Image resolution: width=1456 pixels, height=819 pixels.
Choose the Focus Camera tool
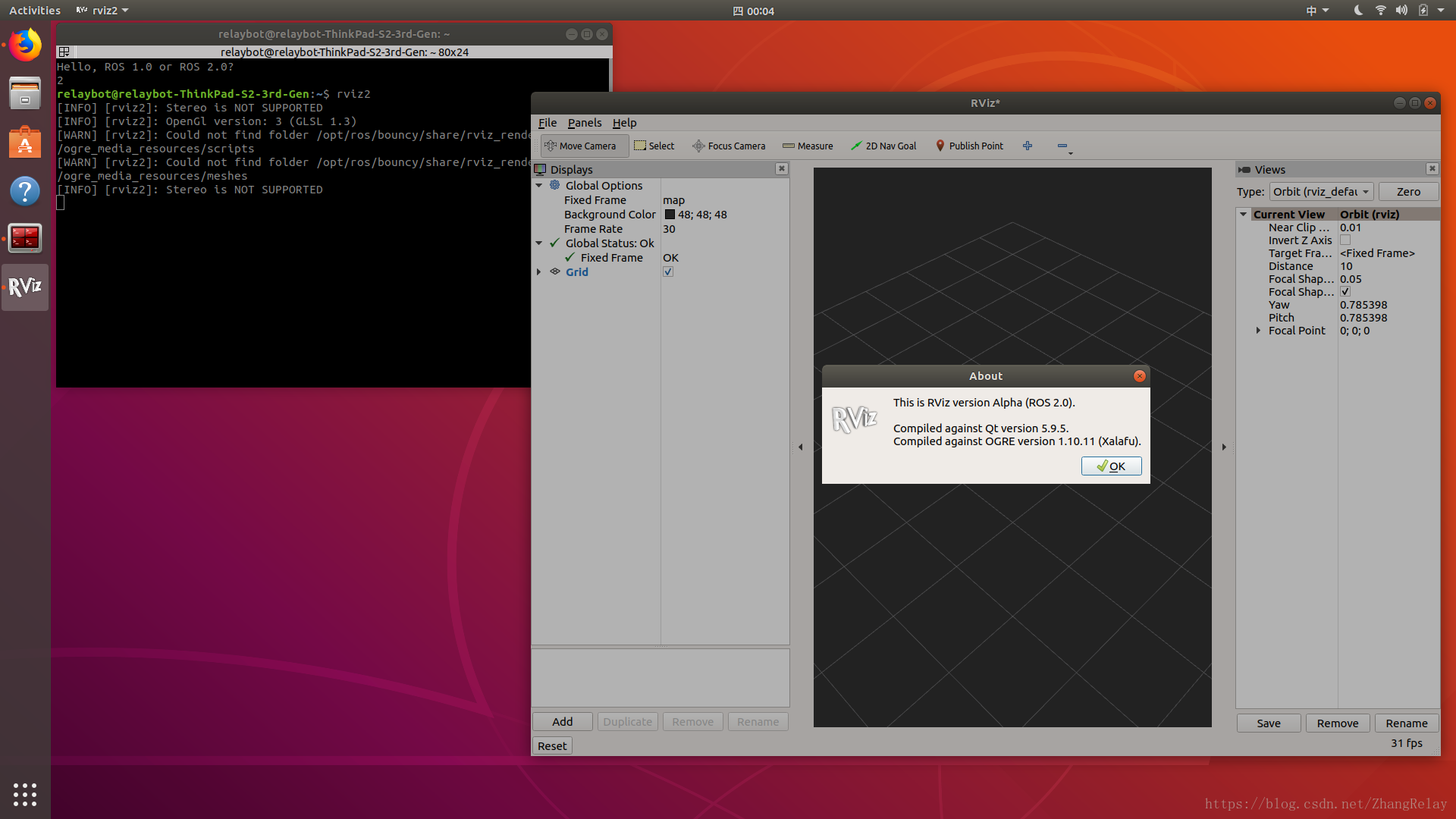point(729,146)
